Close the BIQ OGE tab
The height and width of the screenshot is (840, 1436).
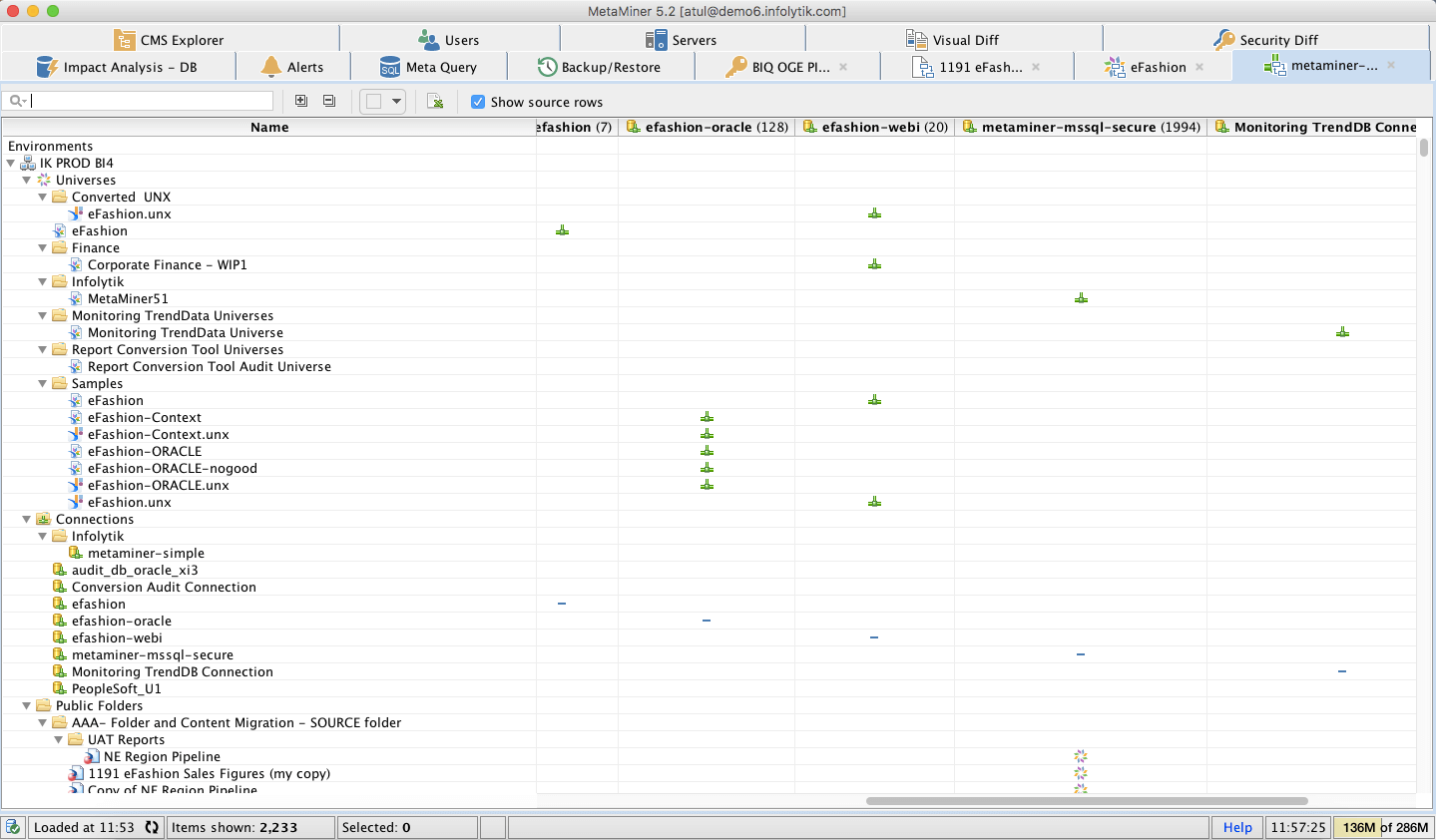click(843, 67)
